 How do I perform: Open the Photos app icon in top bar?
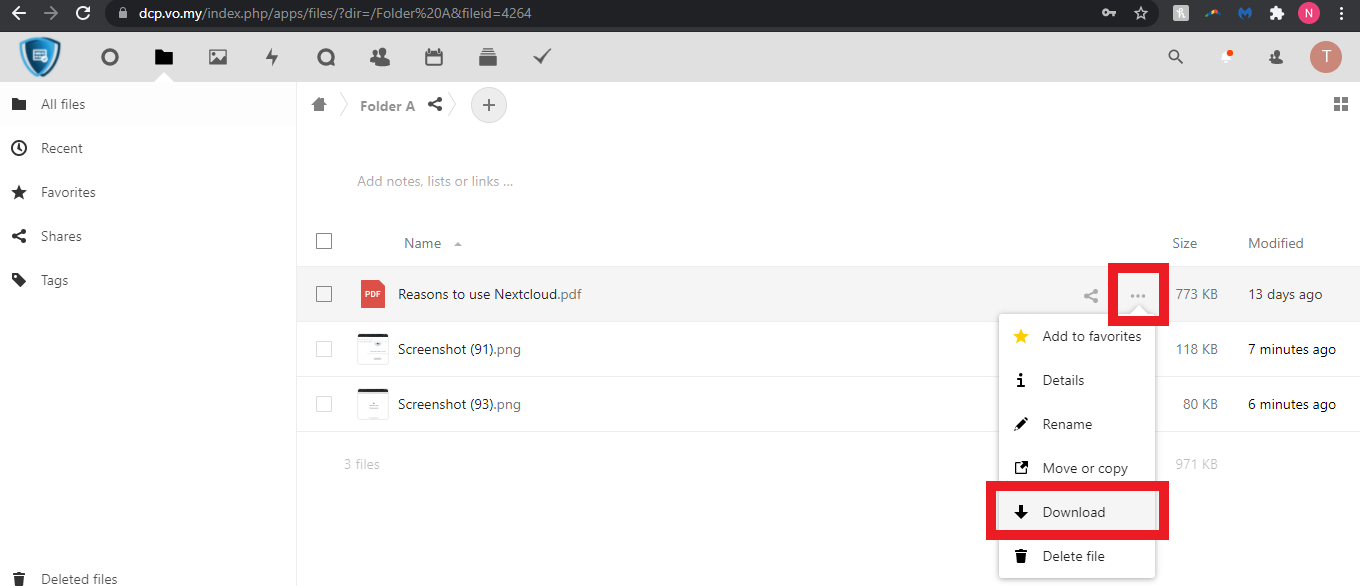coord(218,57)
